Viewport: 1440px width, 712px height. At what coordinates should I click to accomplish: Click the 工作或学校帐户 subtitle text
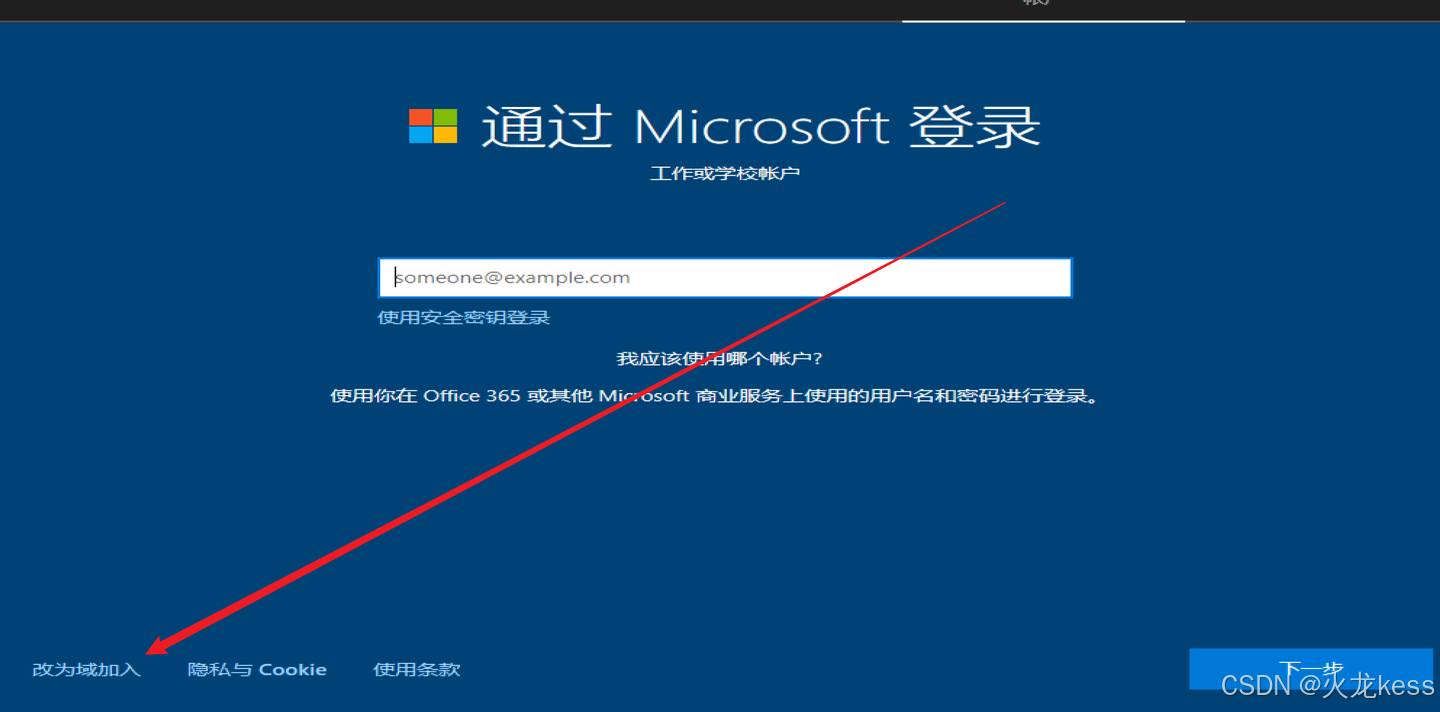coord(725,174)
